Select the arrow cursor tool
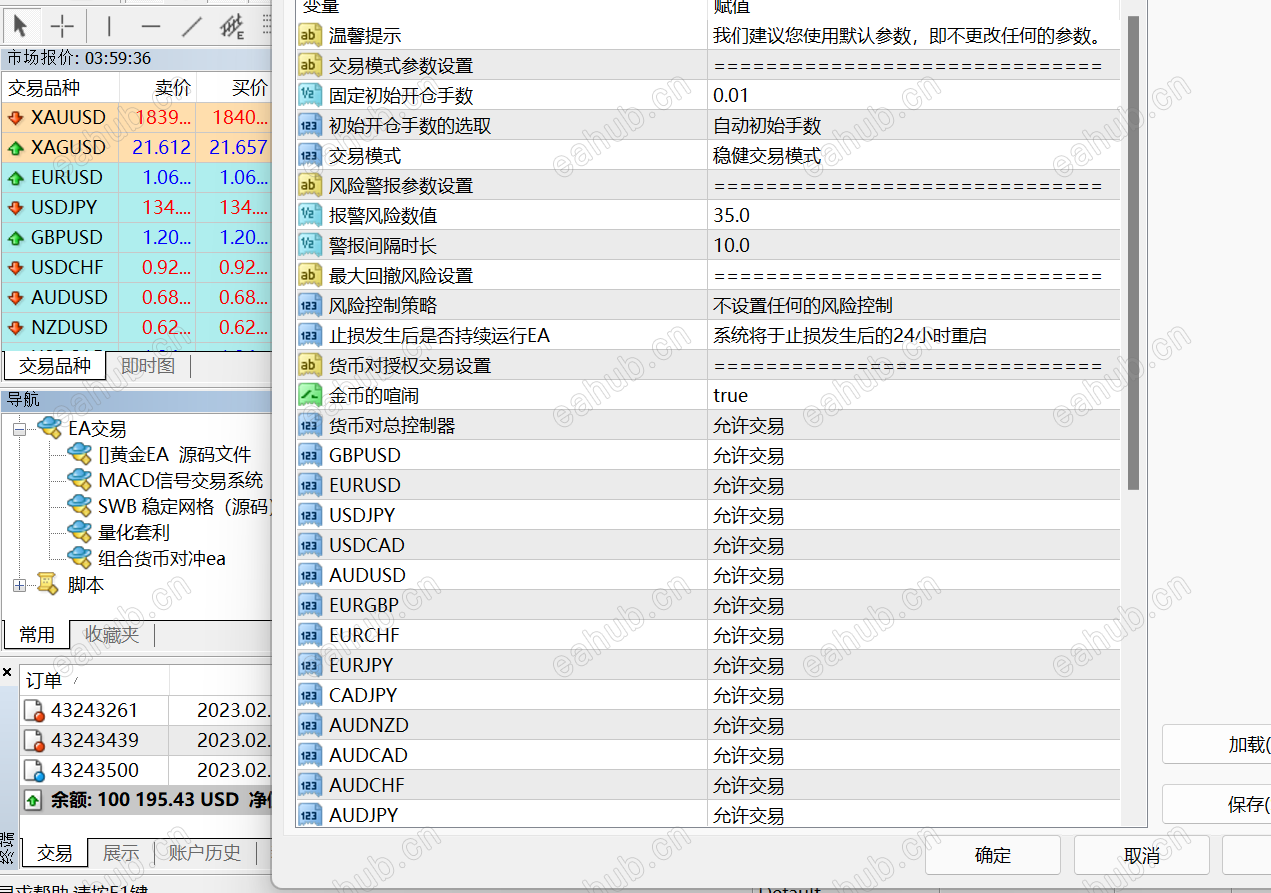This screenshot has width=1271, height=893. click(x=21, y=26)
